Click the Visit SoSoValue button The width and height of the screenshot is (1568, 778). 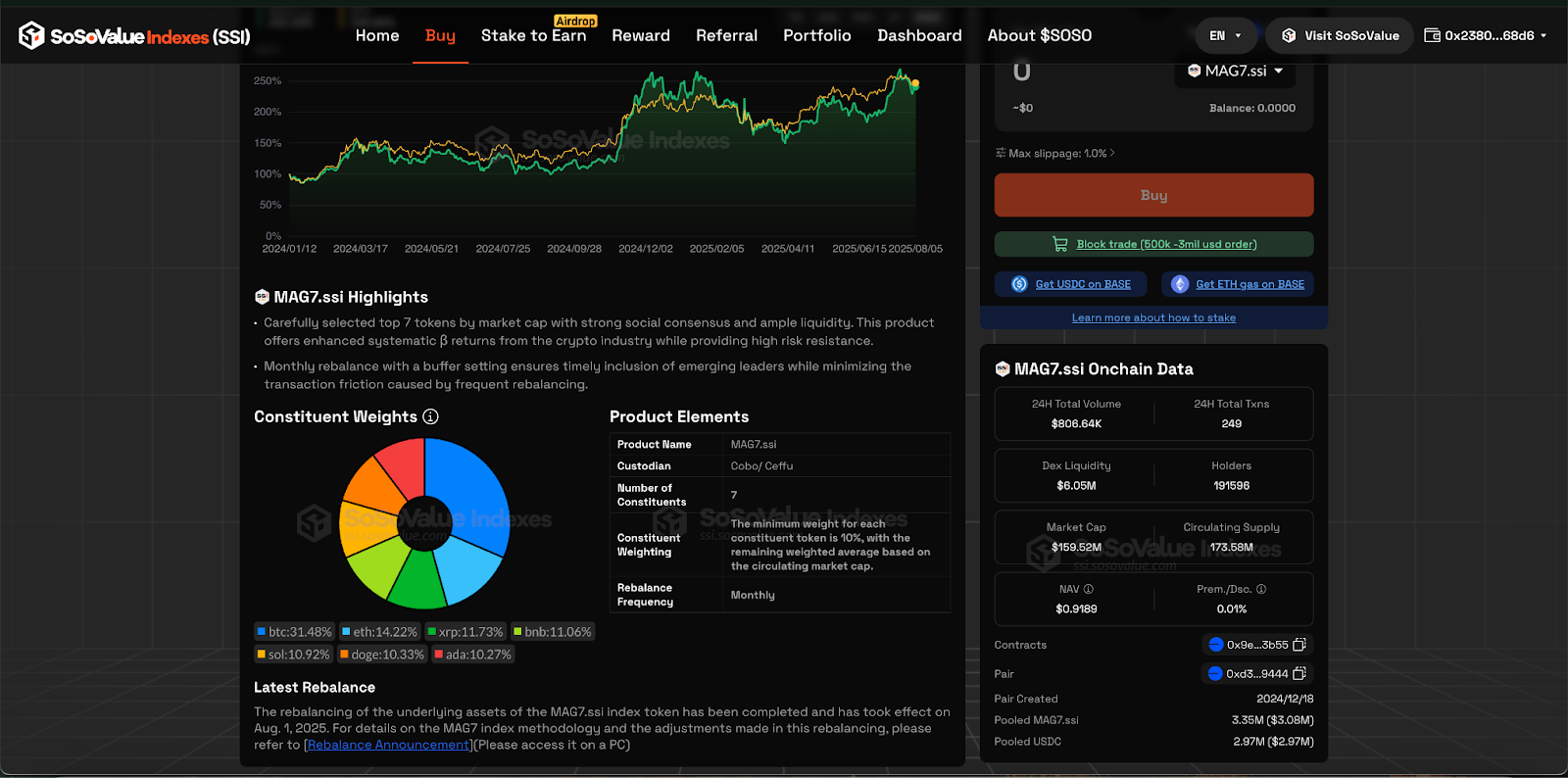pyautogui.click(x=1340, y=35)
